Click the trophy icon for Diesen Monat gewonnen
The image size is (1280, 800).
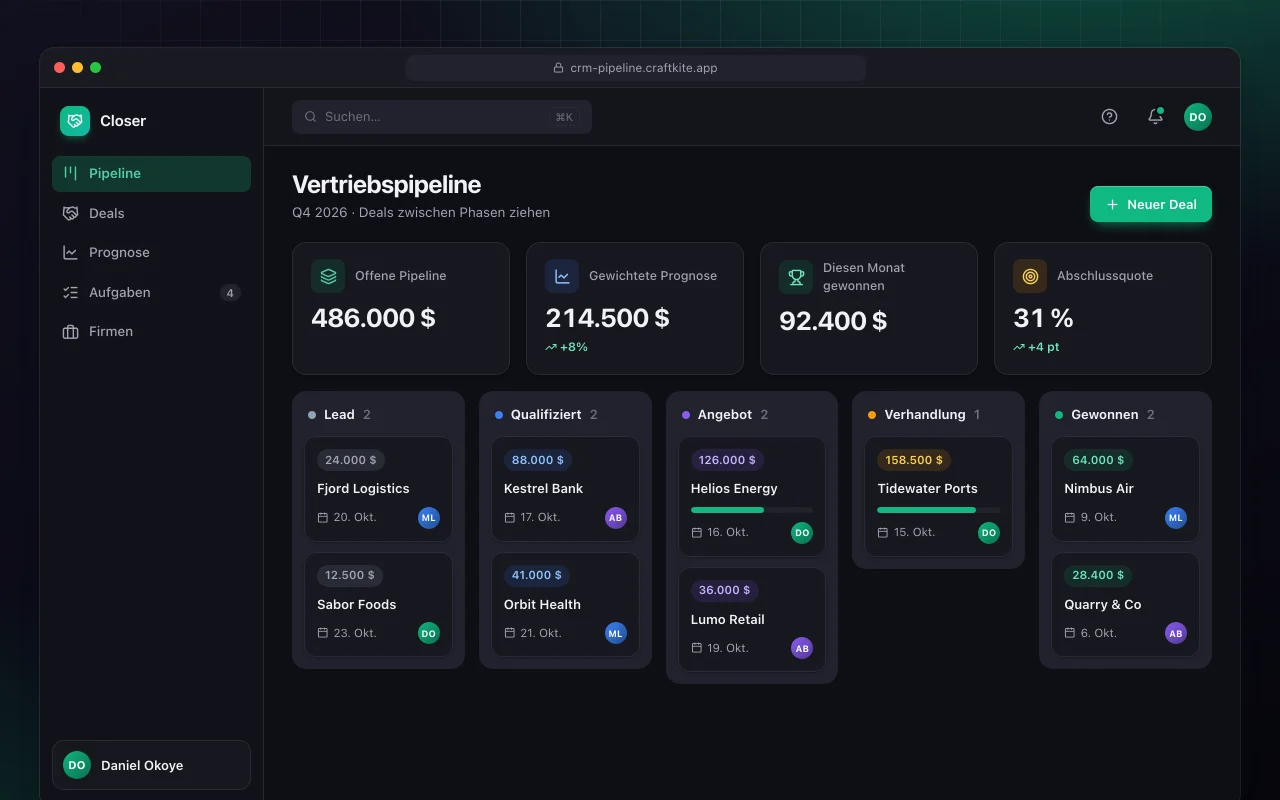click(796, 277)
